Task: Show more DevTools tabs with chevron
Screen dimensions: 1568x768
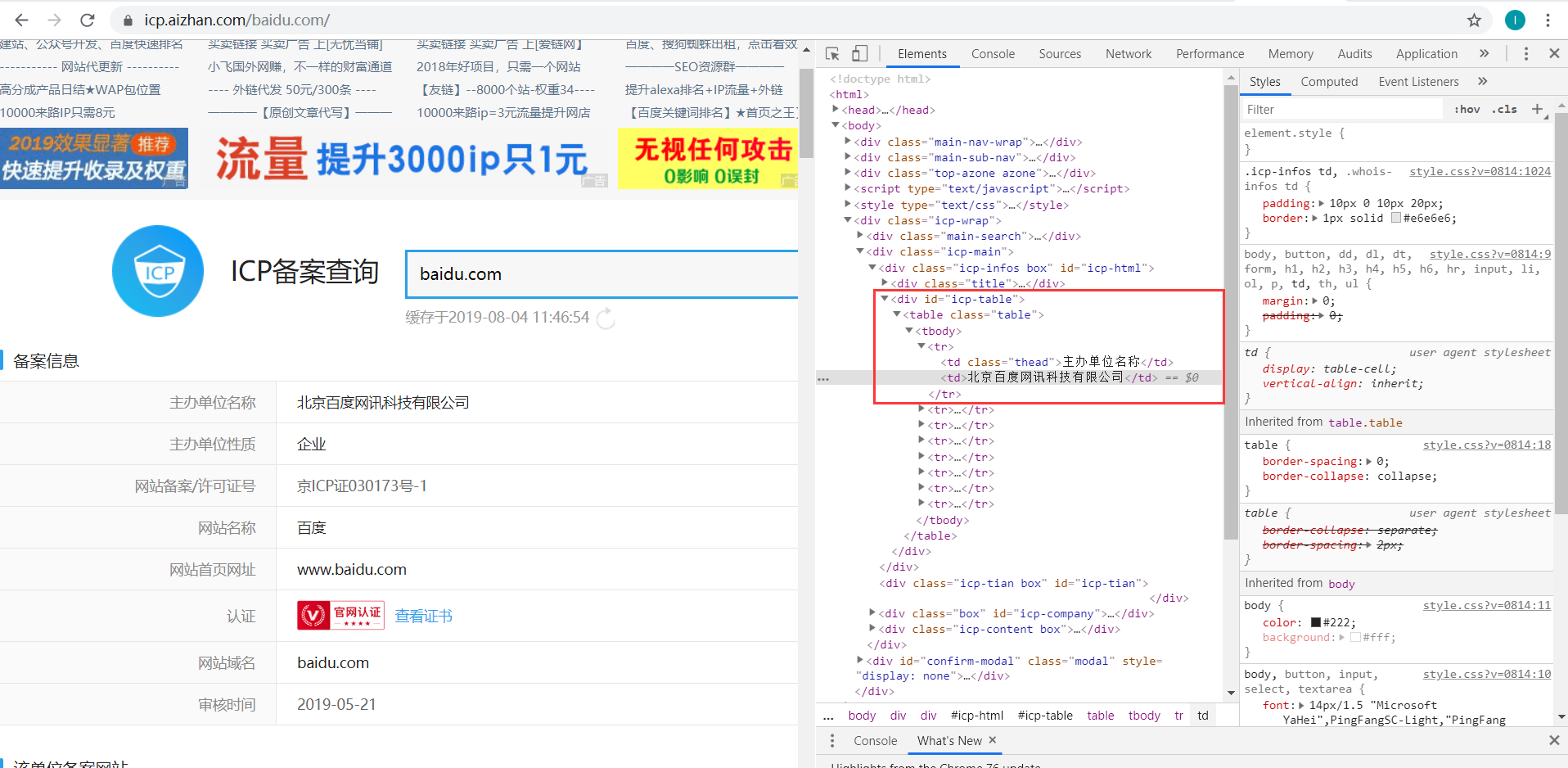Action: point(1484,53)
